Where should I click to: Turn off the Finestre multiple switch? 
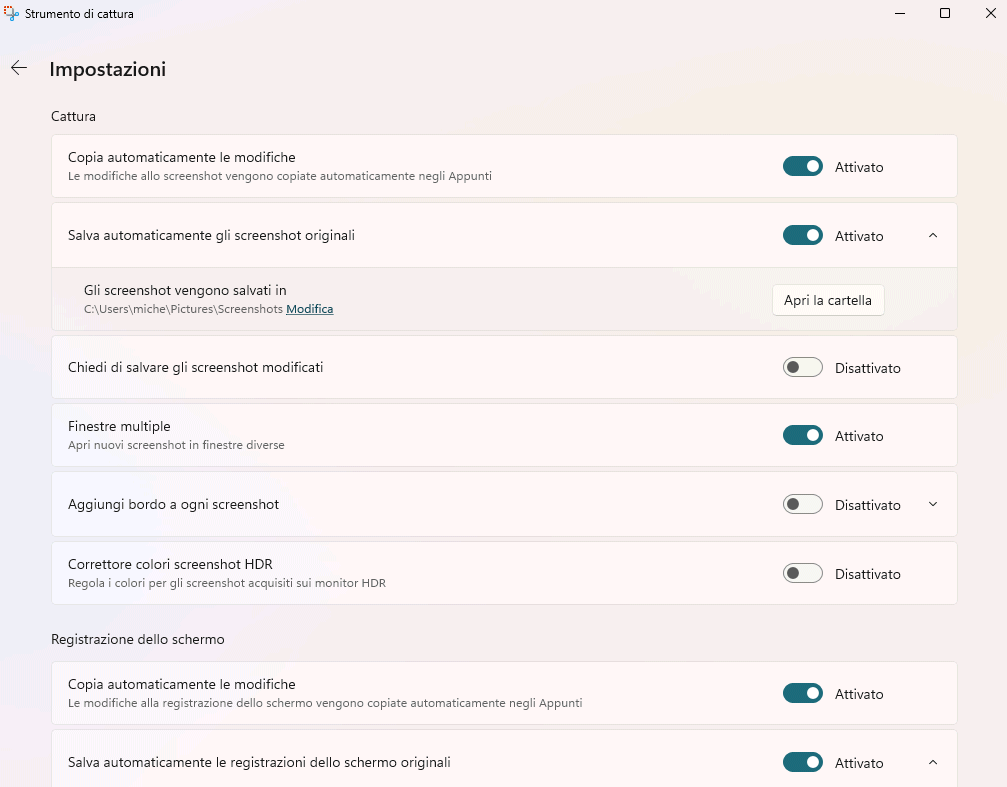point(802,436)
